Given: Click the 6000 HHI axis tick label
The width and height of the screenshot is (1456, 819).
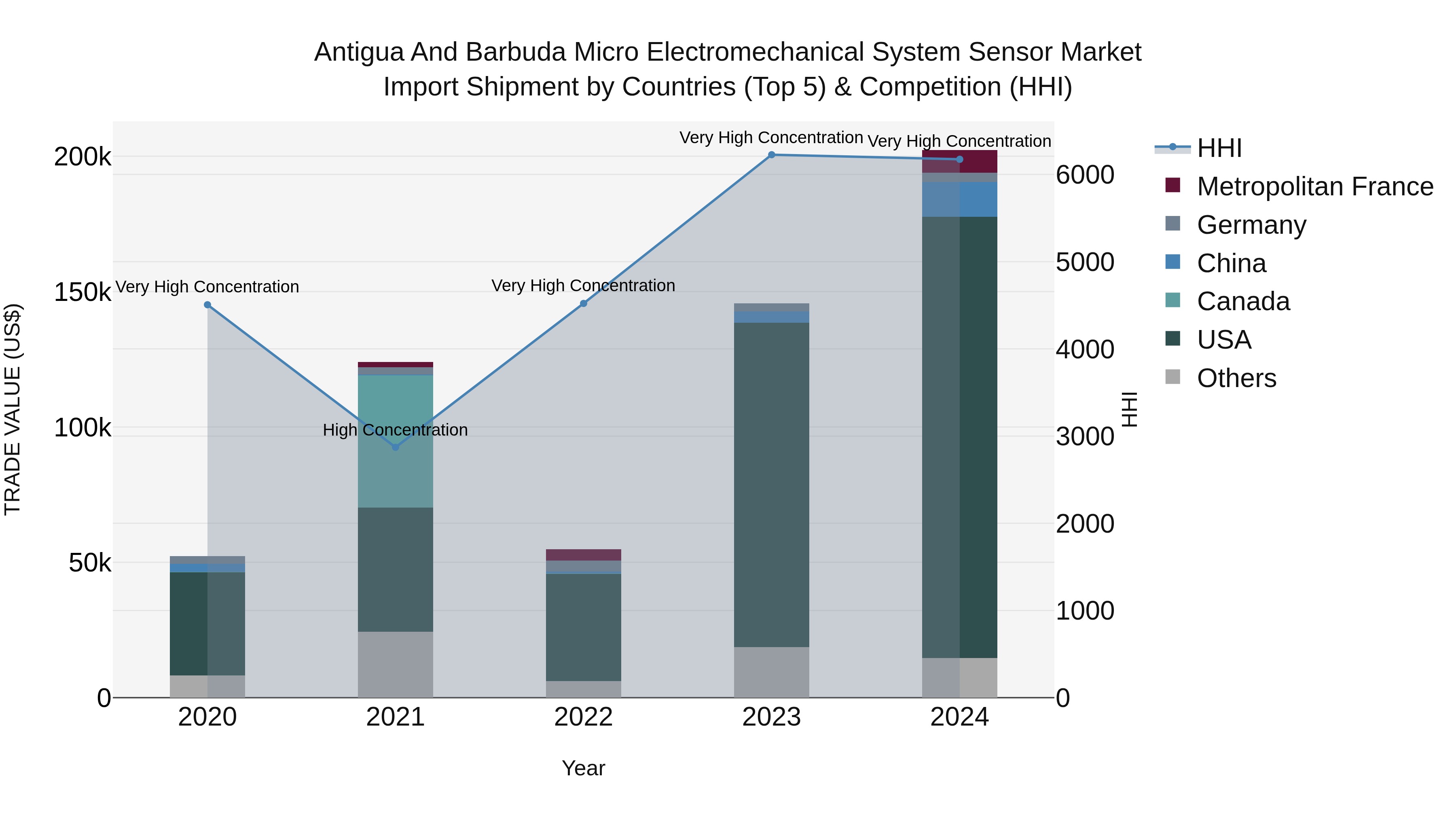Looking at the screenshot, I should [1085, 175].
